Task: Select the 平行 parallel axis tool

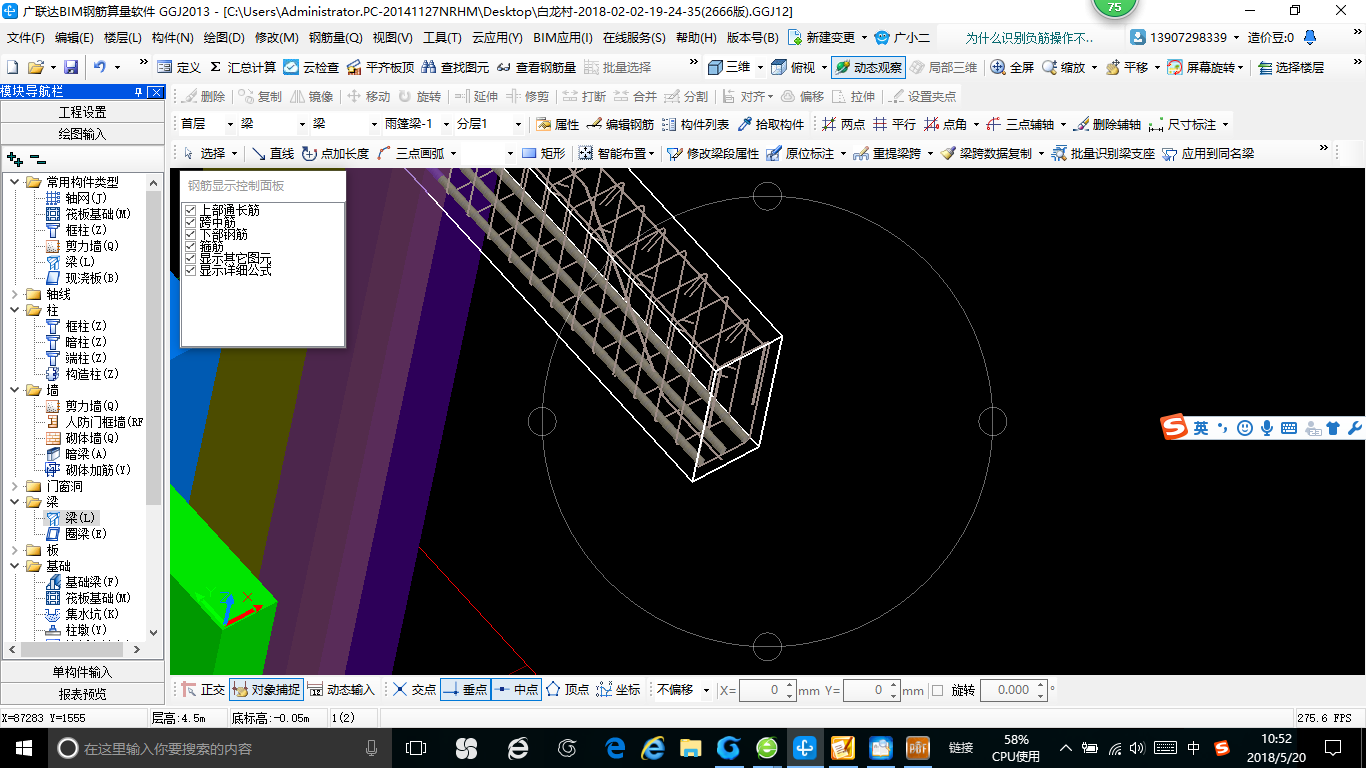Action: 894,124
